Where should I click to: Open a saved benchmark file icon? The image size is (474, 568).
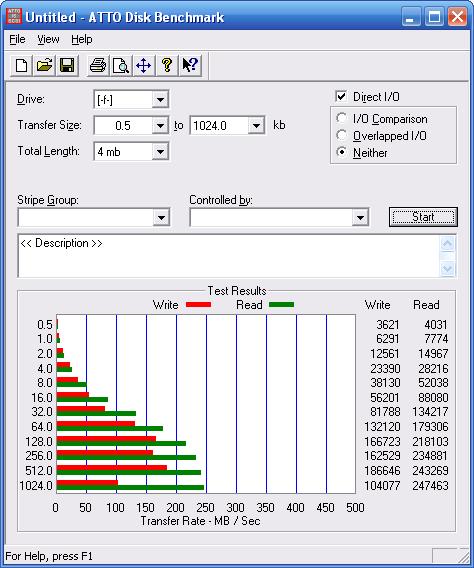tap(44, 66)
